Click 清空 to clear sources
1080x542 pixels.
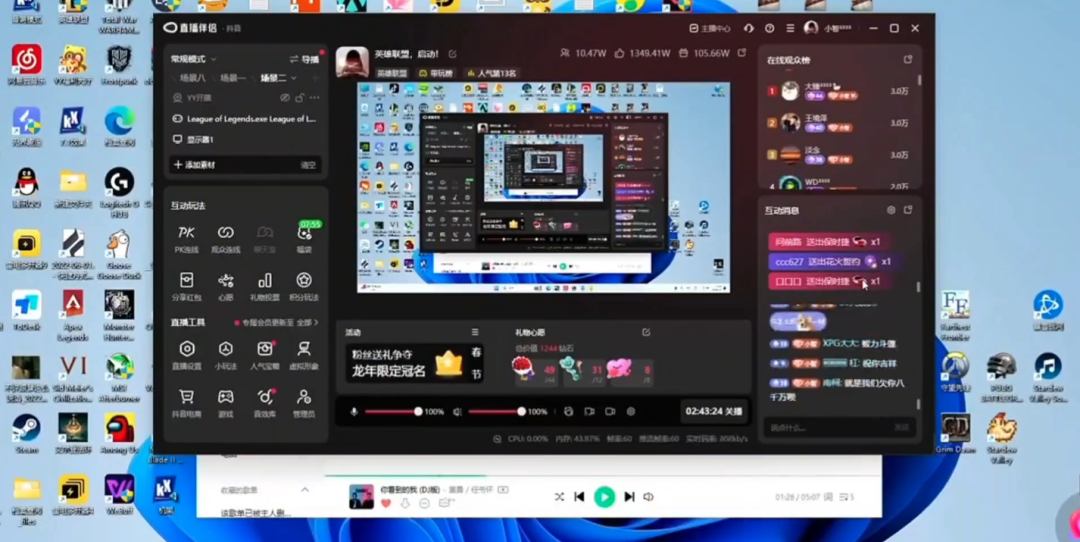pos(308,165)
